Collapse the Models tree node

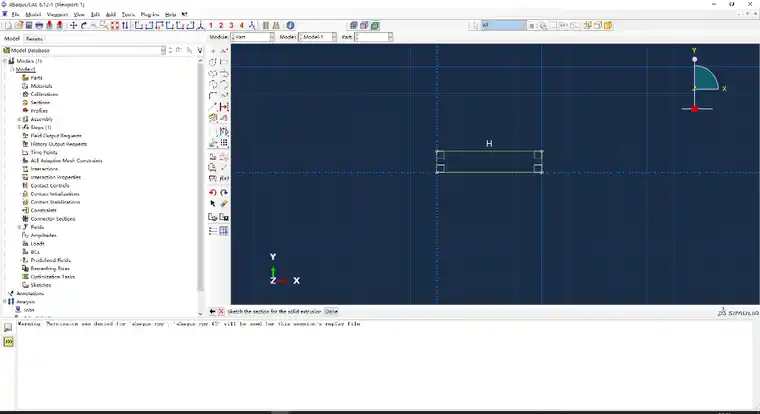(5, 61)
